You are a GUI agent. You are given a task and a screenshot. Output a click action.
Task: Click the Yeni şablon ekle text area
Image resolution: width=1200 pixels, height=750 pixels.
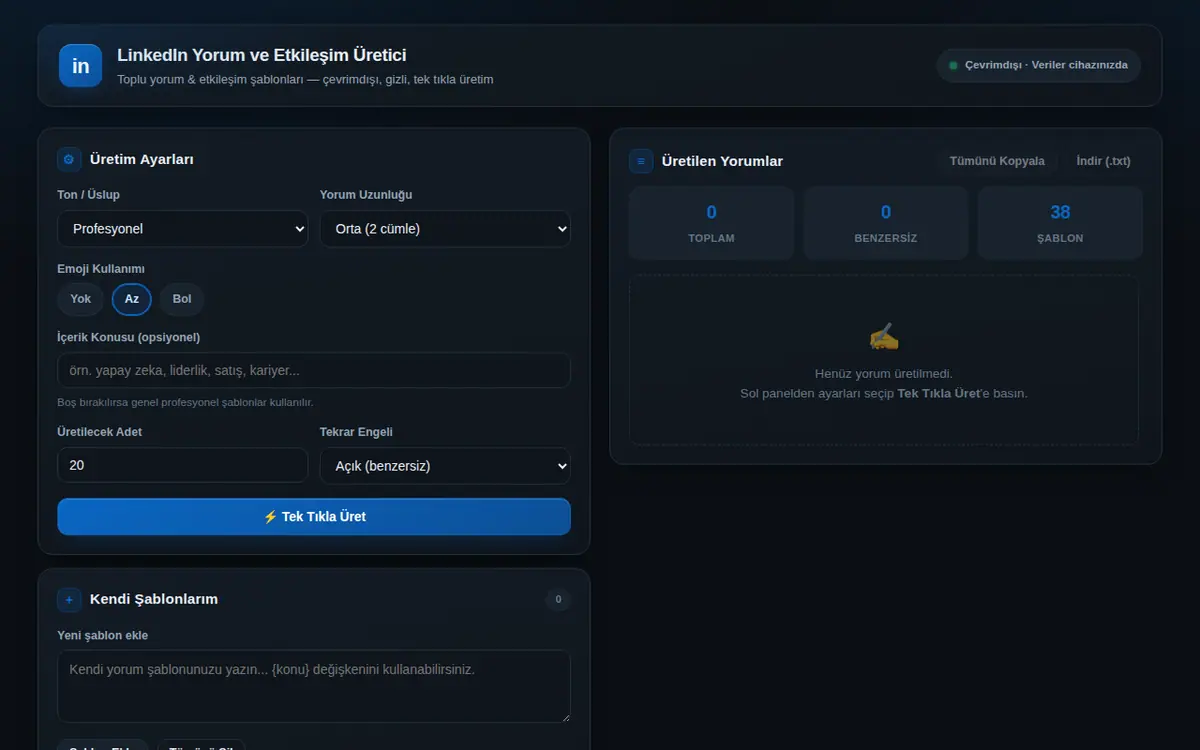pyautogui.click(x=314, y=687)
